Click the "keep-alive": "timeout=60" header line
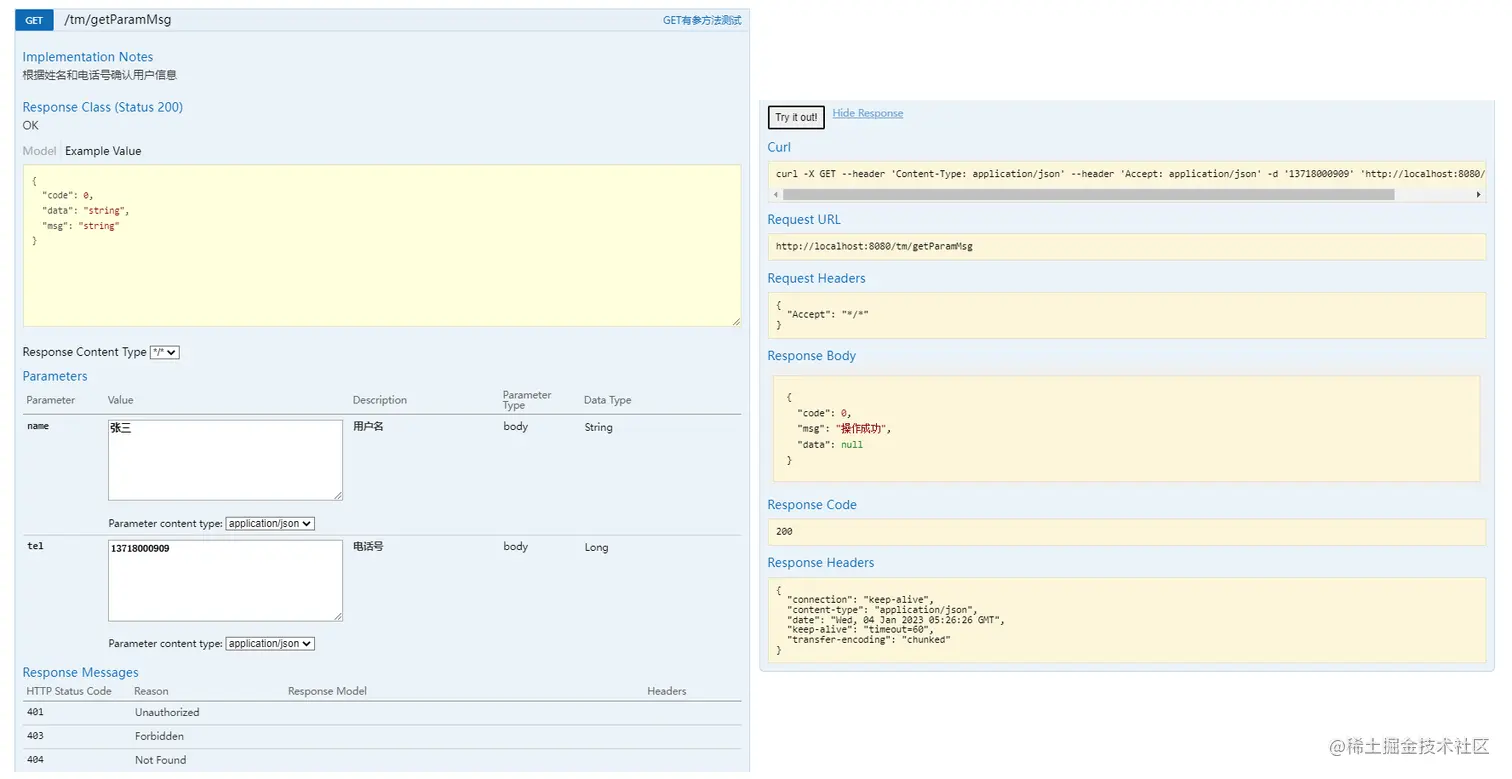 click(860, 630)
